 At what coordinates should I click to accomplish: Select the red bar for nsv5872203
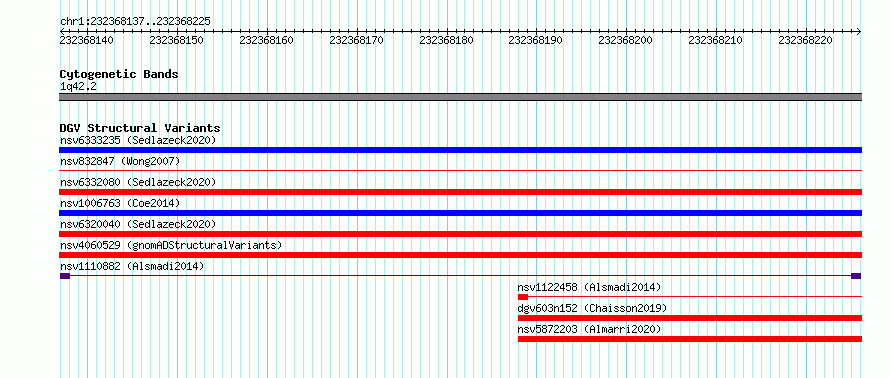point(690,339)
